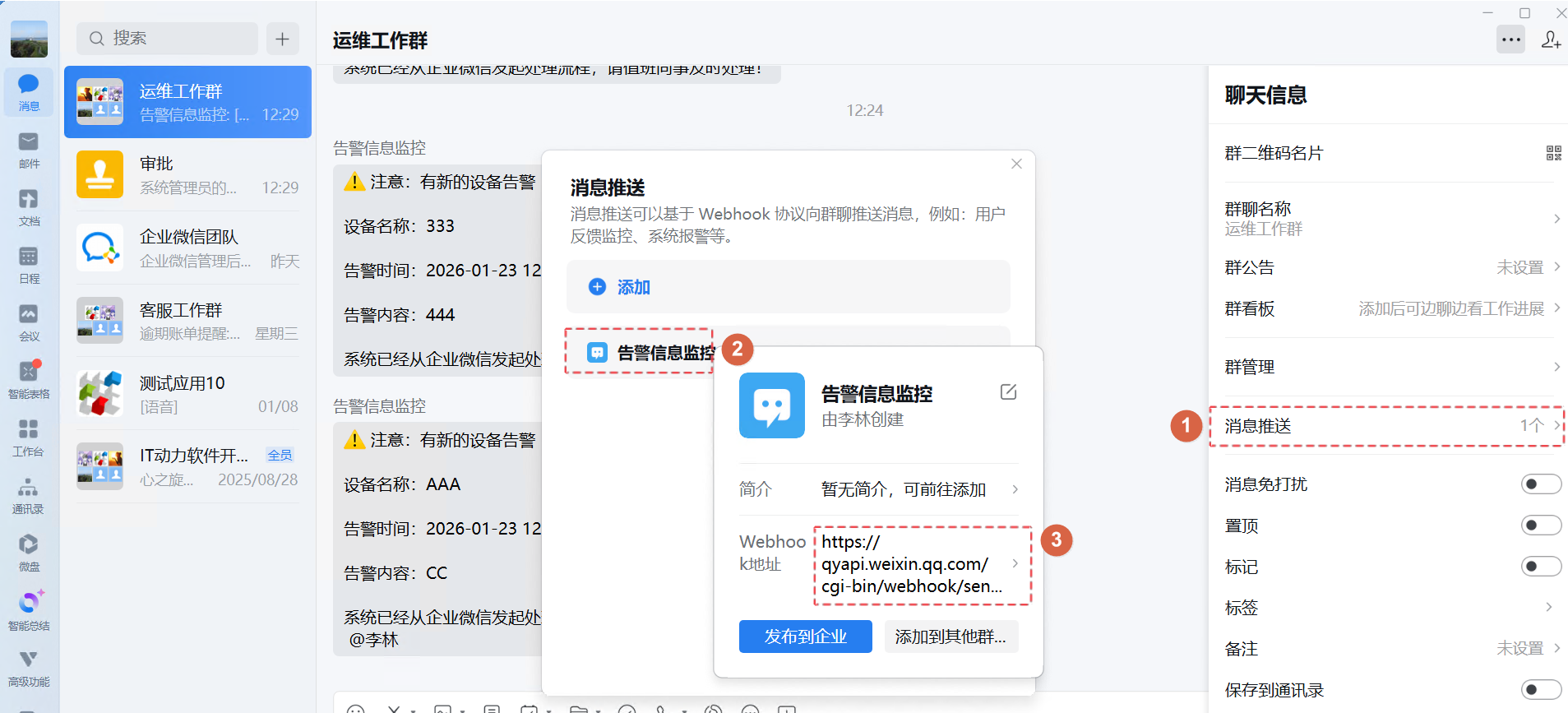Toggle the 消息免打扰 switch
Image resolution: width=1568 pixels, height=713 pixels.
click(1541, 484)
